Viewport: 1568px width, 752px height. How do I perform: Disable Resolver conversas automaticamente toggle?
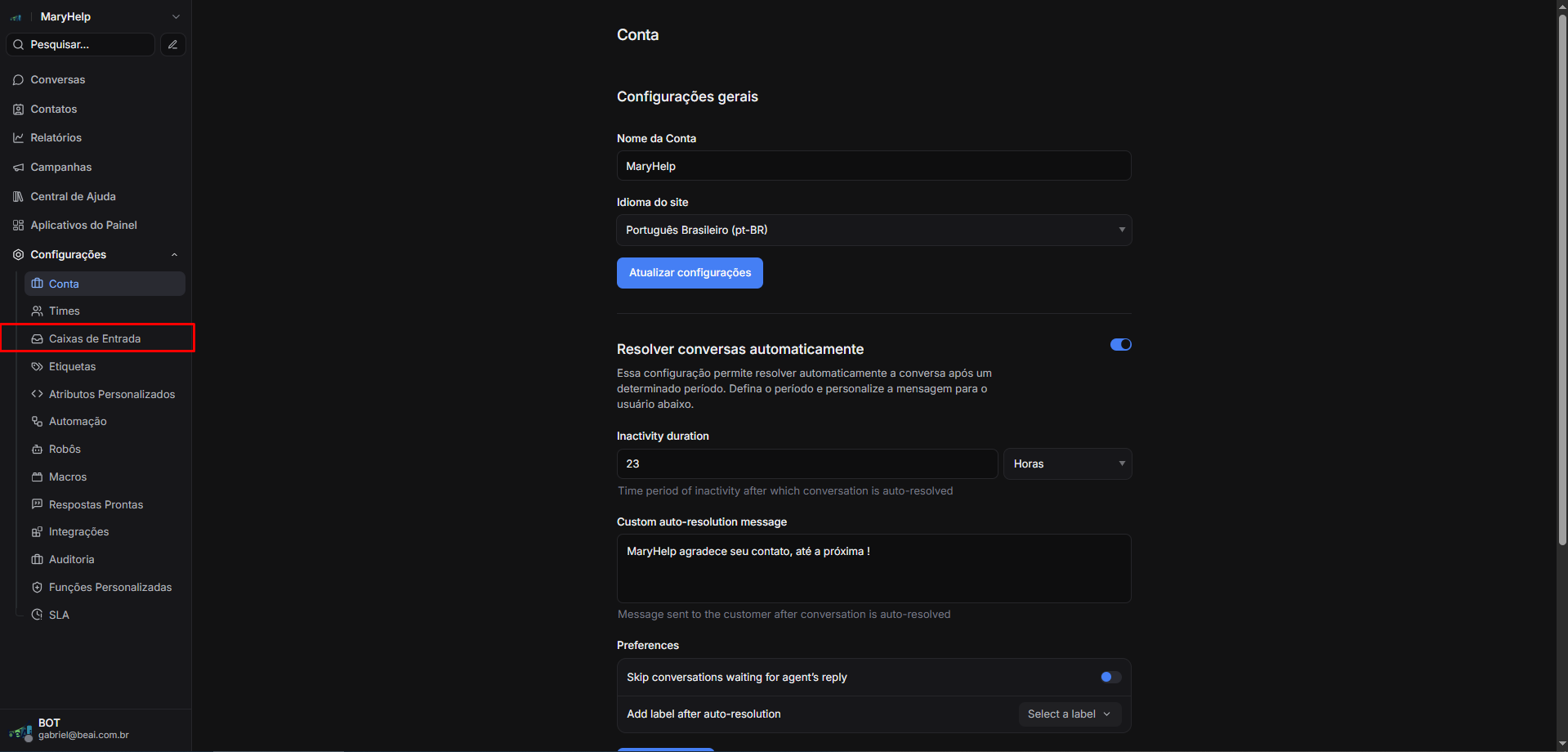coord(1120,345)
